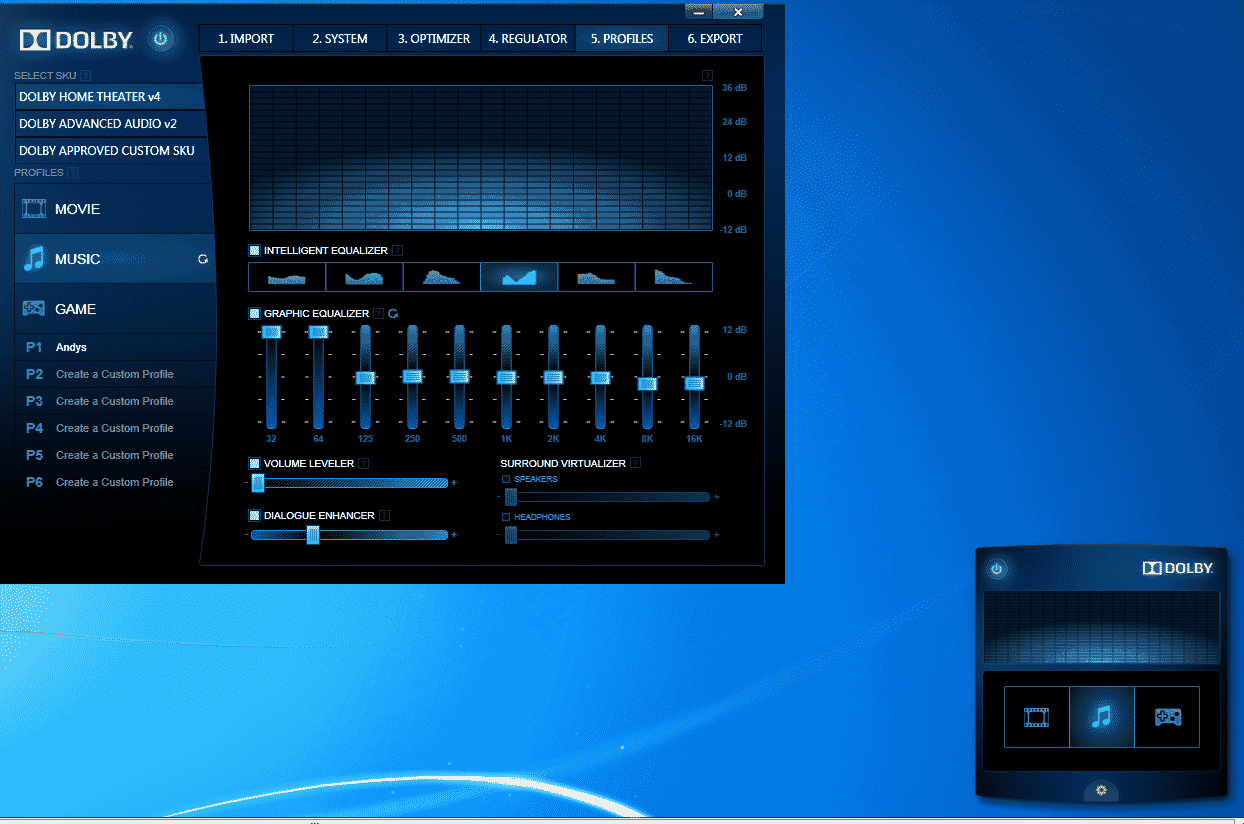This screenshot has height=824, width=1244.
Task: Click the 32 Hz equalizer slider handle
Action: click(x=271, y=331)
